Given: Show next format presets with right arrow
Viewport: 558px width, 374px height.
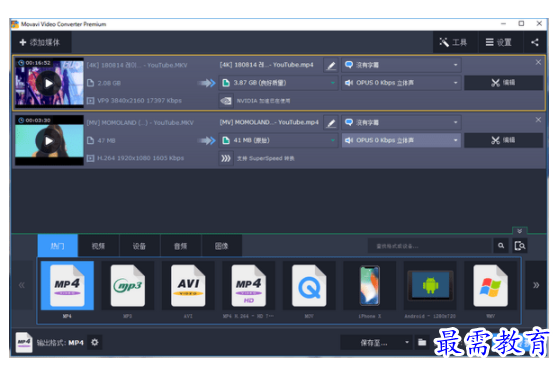Looking at the screenshot, I should click(x=536, y=285).
